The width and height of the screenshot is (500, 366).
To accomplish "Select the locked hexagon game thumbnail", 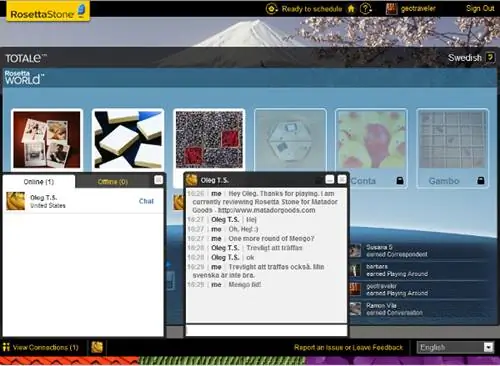I will [290, 140].
